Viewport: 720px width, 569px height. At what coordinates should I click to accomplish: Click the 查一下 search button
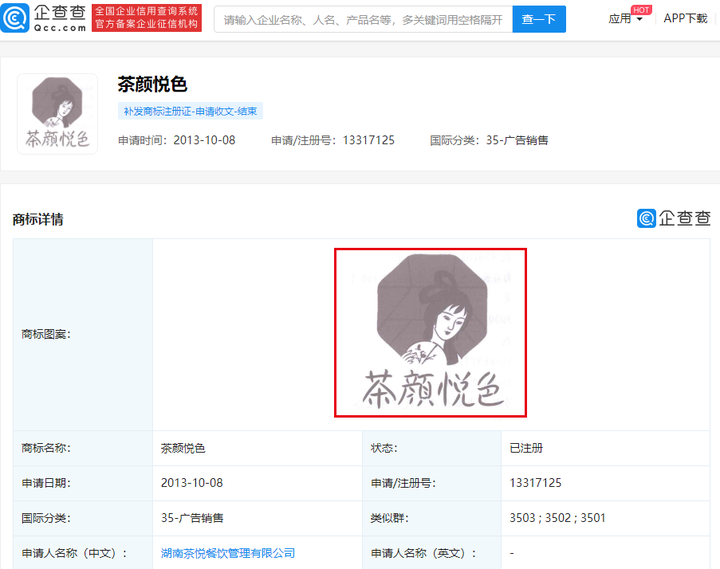[539, 19]
